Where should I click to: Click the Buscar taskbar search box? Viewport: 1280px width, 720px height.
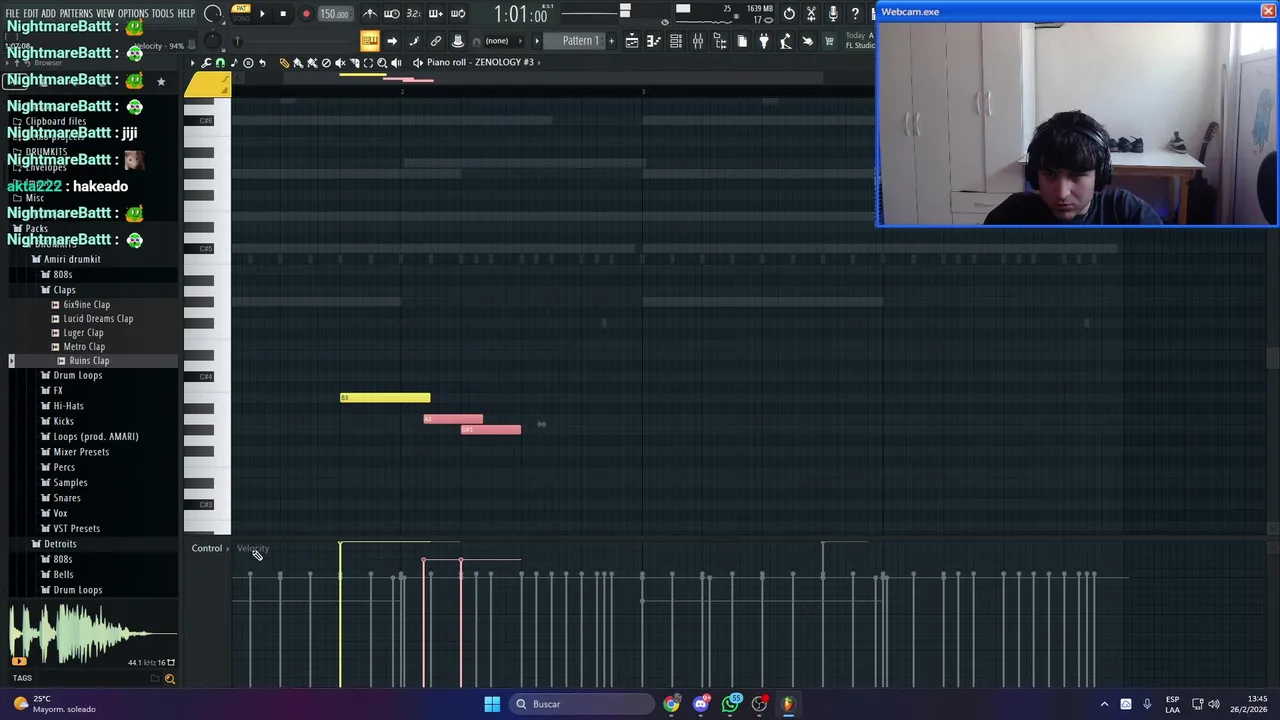pyautogui.click(x=582, y=704)
